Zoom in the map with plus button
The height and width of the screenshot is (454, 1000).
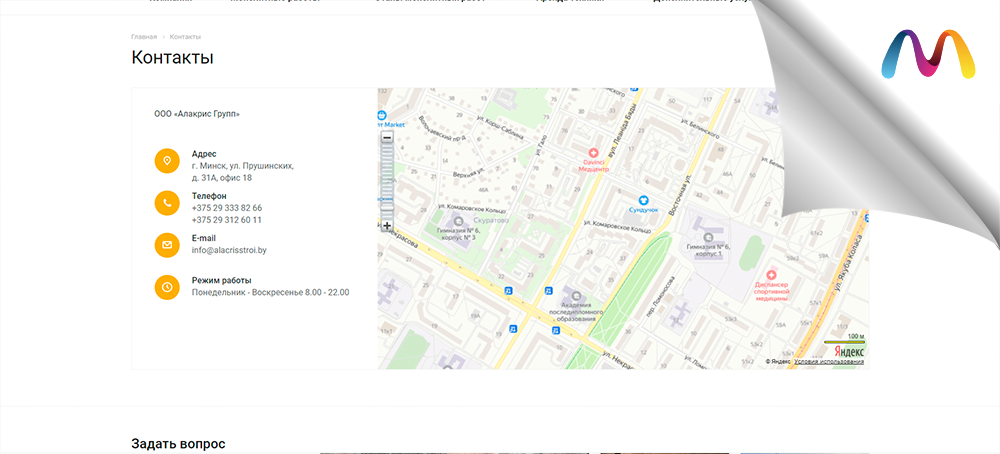(387, 226)
